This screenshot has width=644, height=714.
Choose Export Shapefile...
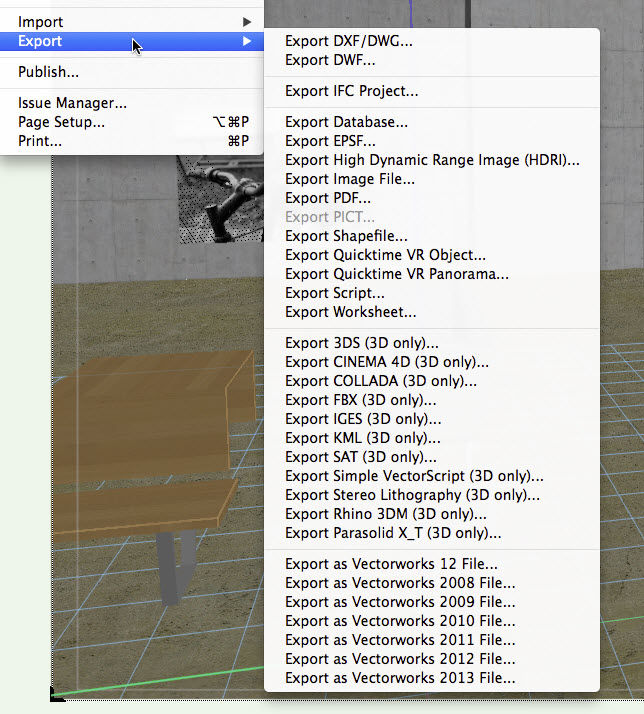point(432,236)
